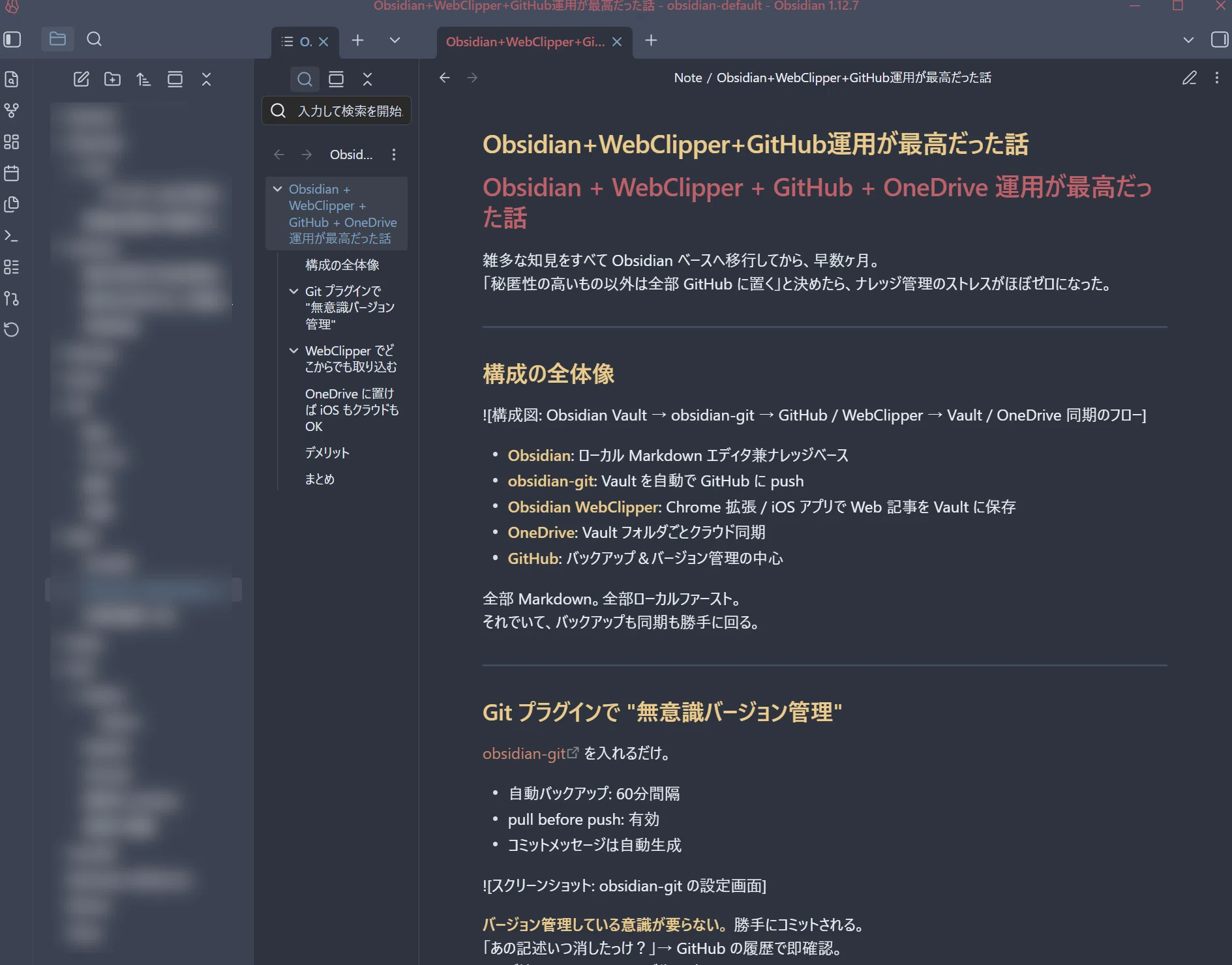Click the heading '構成の全体像' in note
Viewport: 1232px width, 965px height.
[548, 374]
